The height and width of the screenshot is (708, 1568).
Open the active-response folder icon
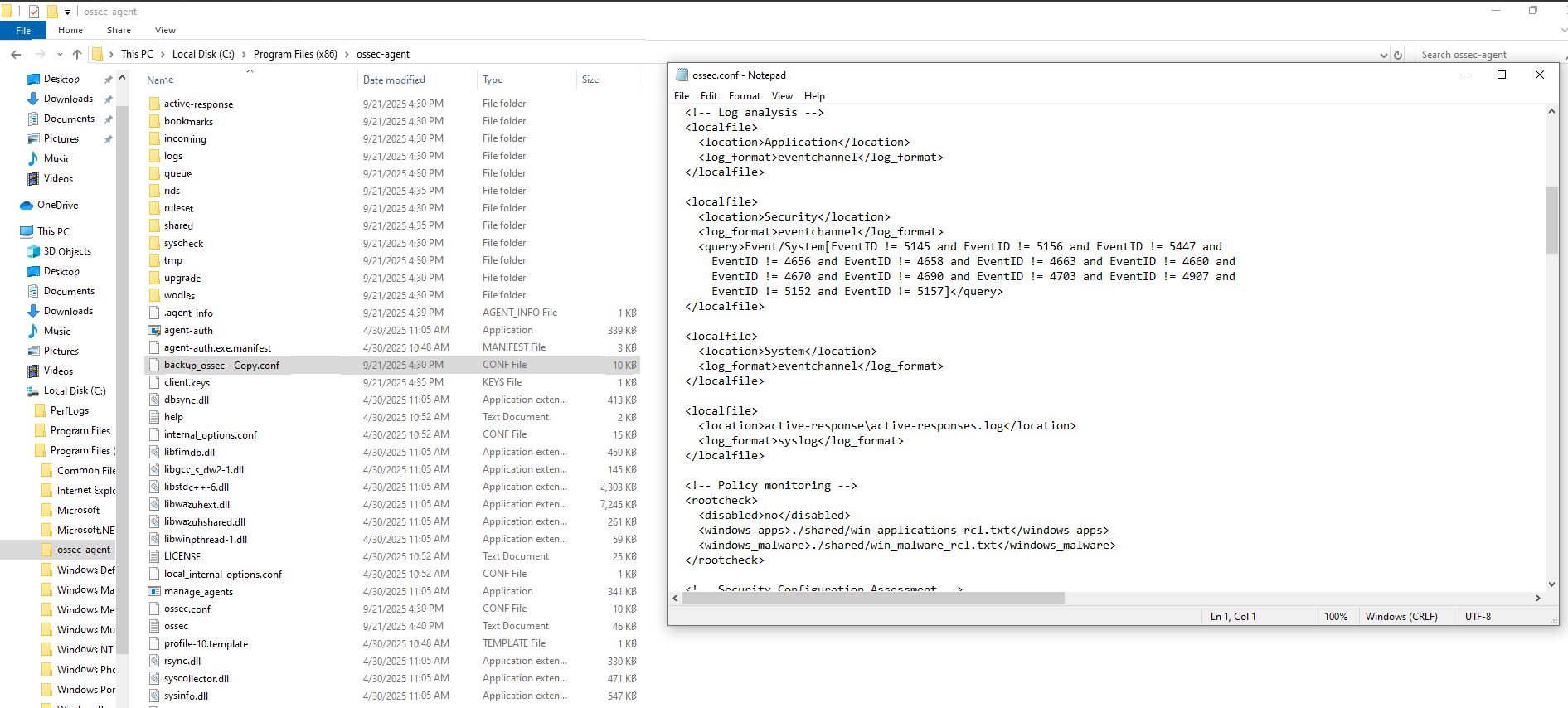coord(154,104)
